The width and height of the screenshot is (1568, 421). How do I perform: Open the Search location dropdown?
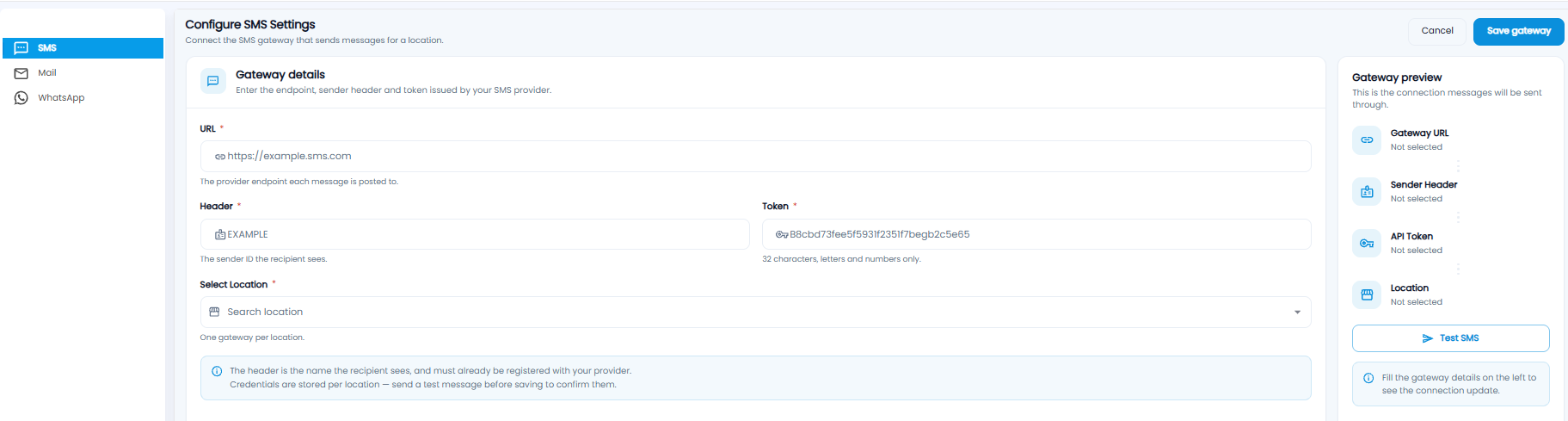point(755,312)
